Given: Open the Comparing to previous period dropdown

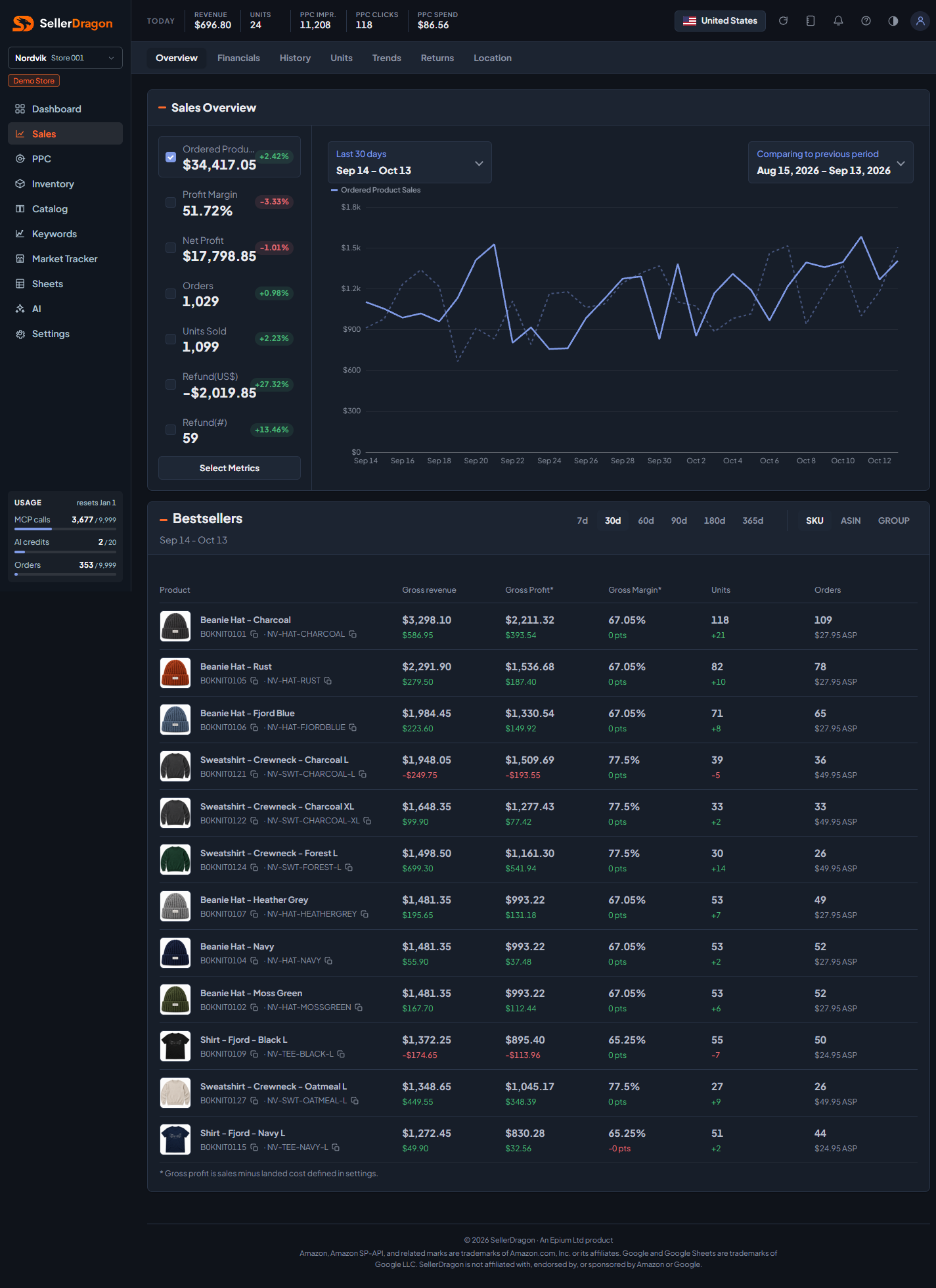Looking at the screenshot, I should [x=831, y=162].
